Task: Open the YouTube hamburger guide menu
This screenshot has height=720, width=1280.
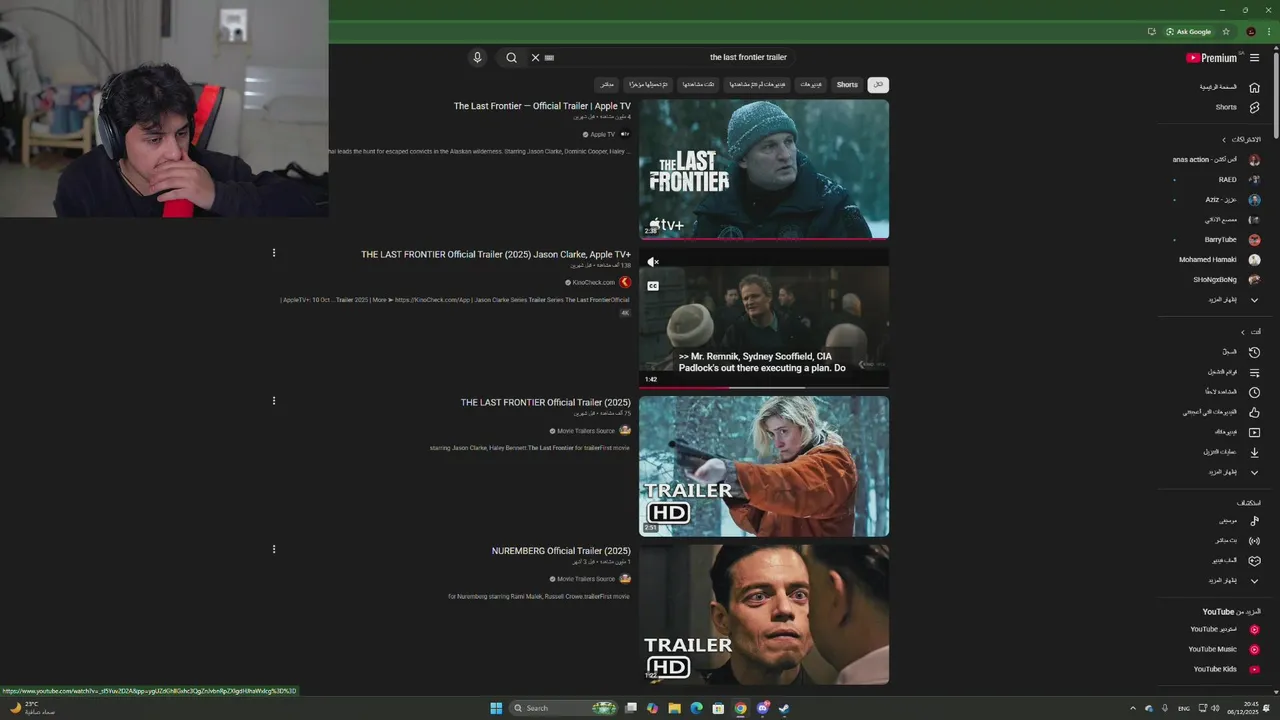Action: pyautogui.click(x=1254, y=58)
